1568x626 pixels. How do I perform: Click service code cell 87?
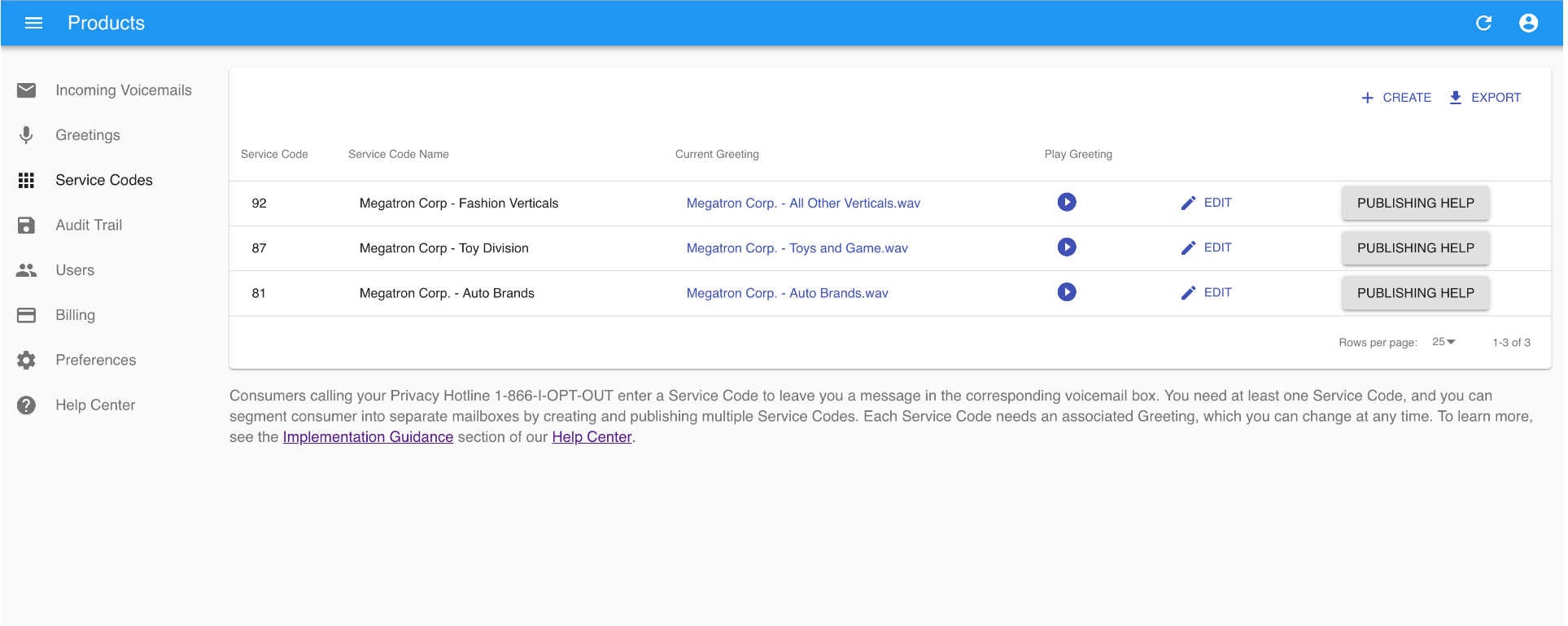click(259, 248)
